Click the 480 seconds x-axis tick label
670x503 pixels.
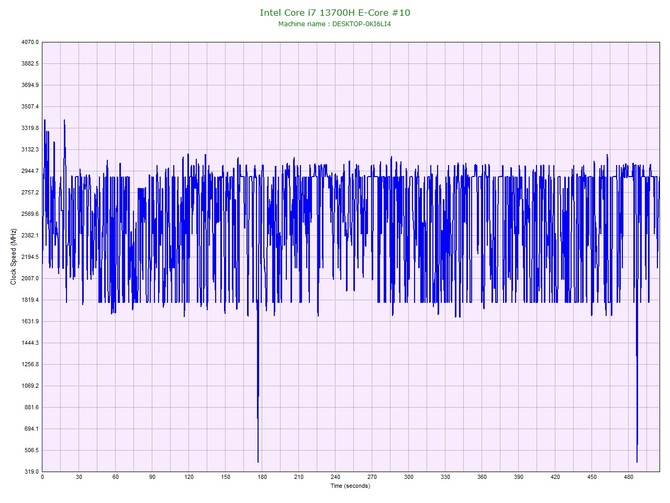629,477
